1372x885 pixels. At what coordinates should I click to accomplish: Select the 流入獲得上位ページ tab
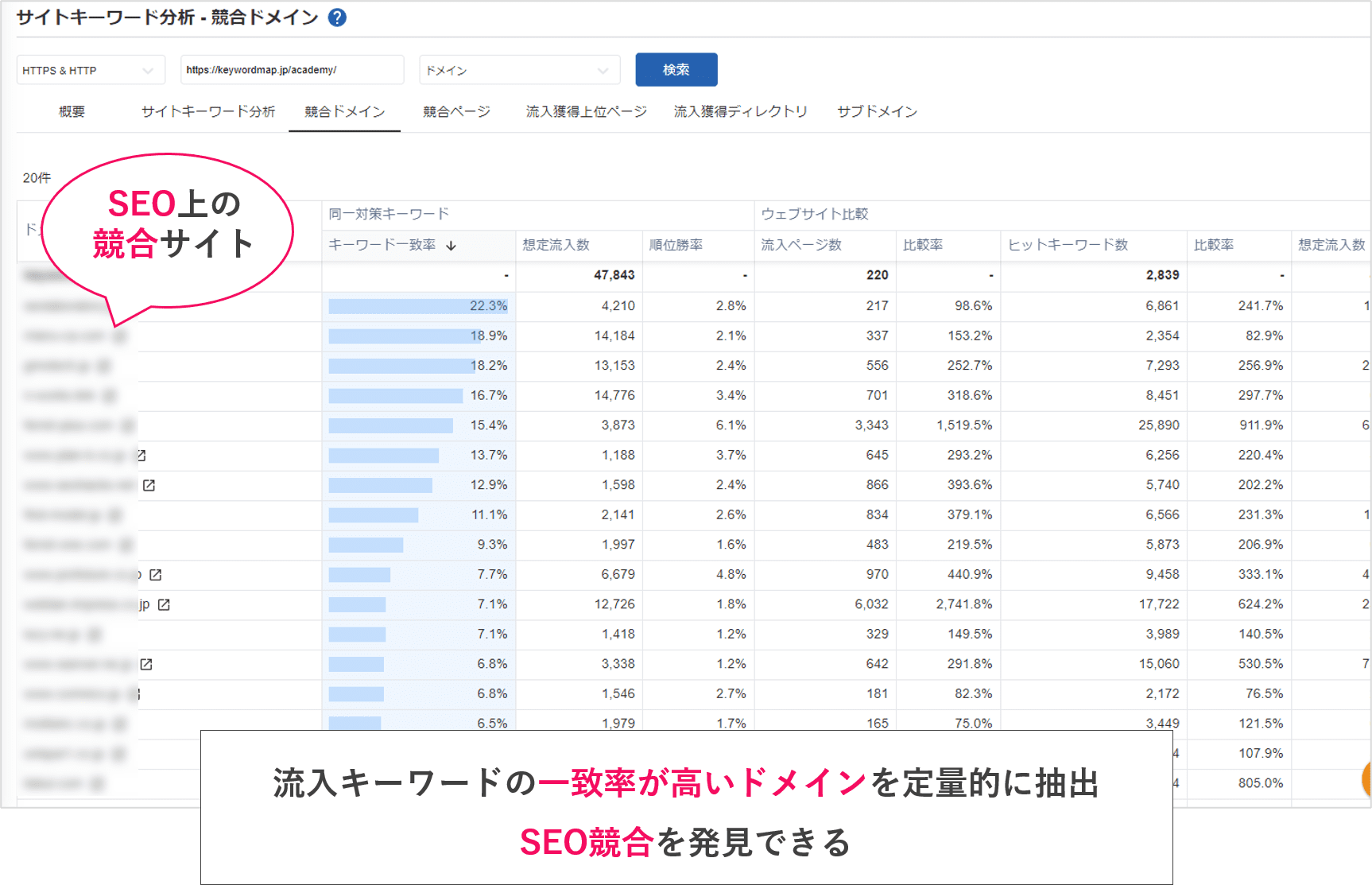pyautogui.click(x=585, y=111)
